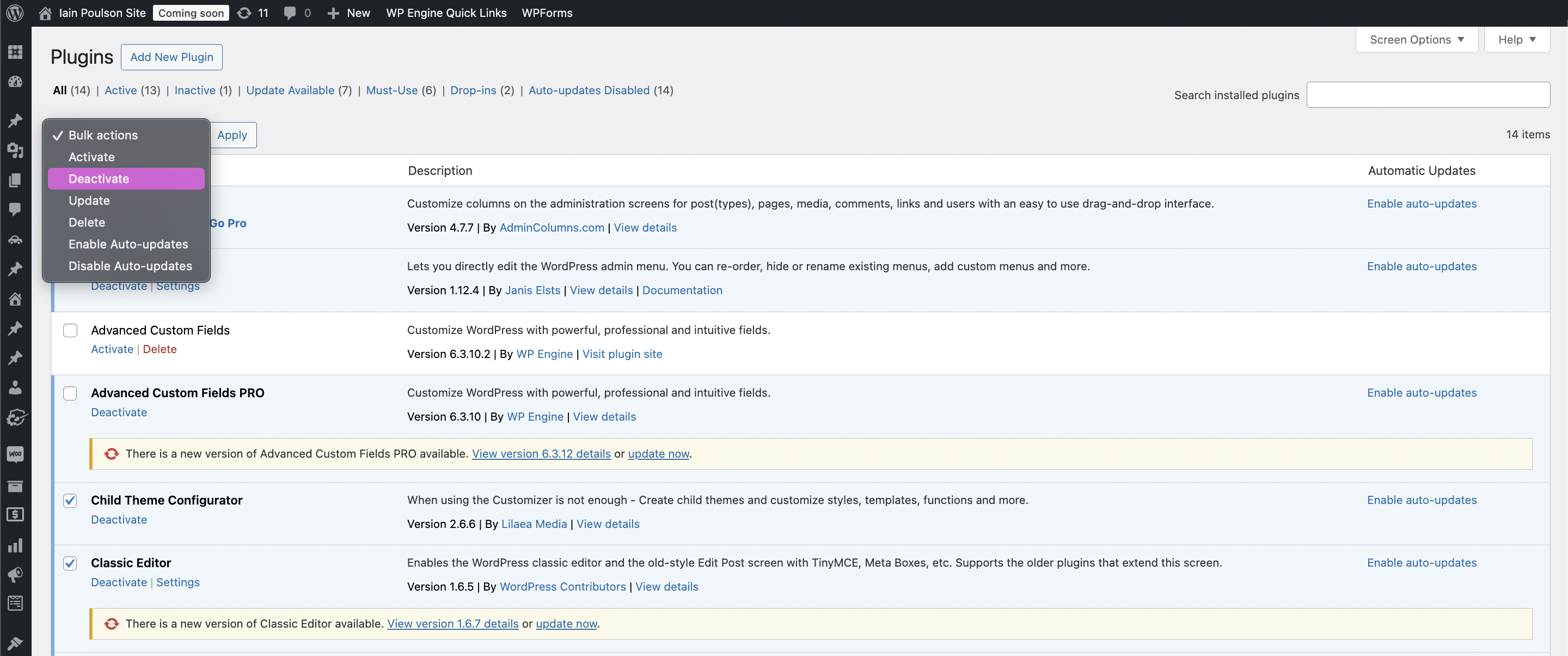Click the plus icon next to New
The height and width of the screenshot is (656, 1568).
point(333,14)
